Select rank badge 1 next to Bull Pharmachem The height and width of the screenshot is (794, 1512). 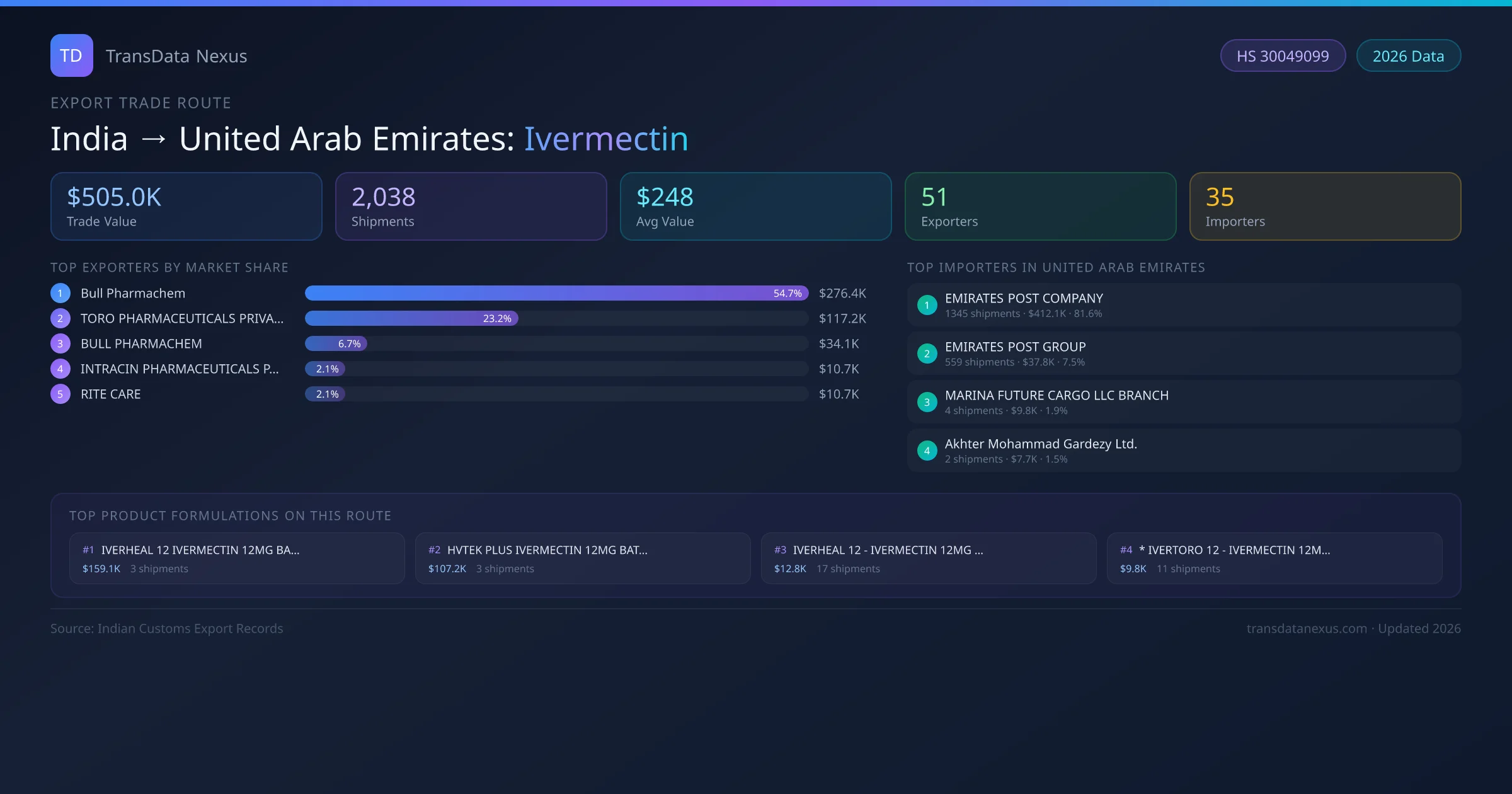point(60,293)
